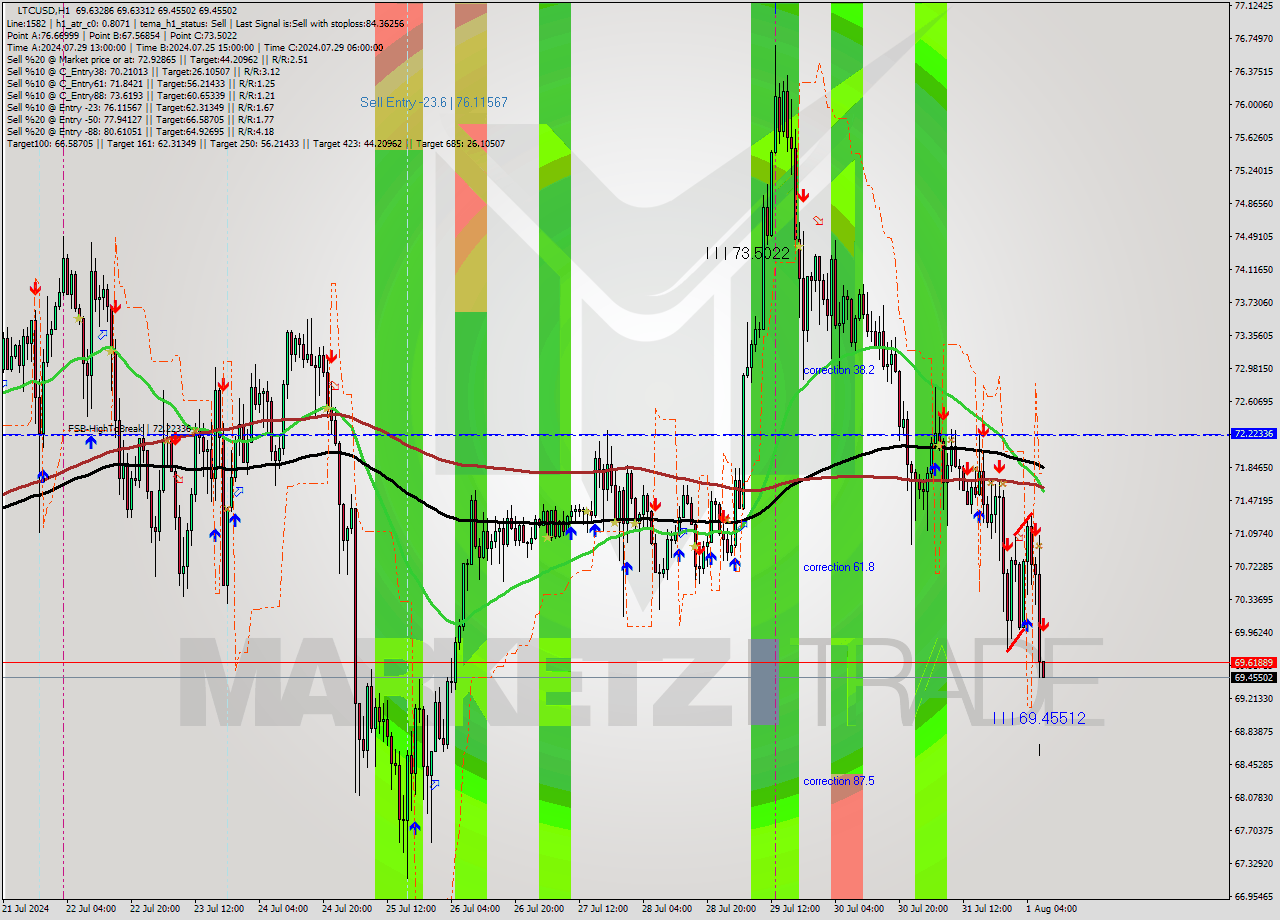Screen dimensions: 1280x920
Task: Click the 'Sell %10 @ C_Entry88' line
Action: tap(140, 95)
